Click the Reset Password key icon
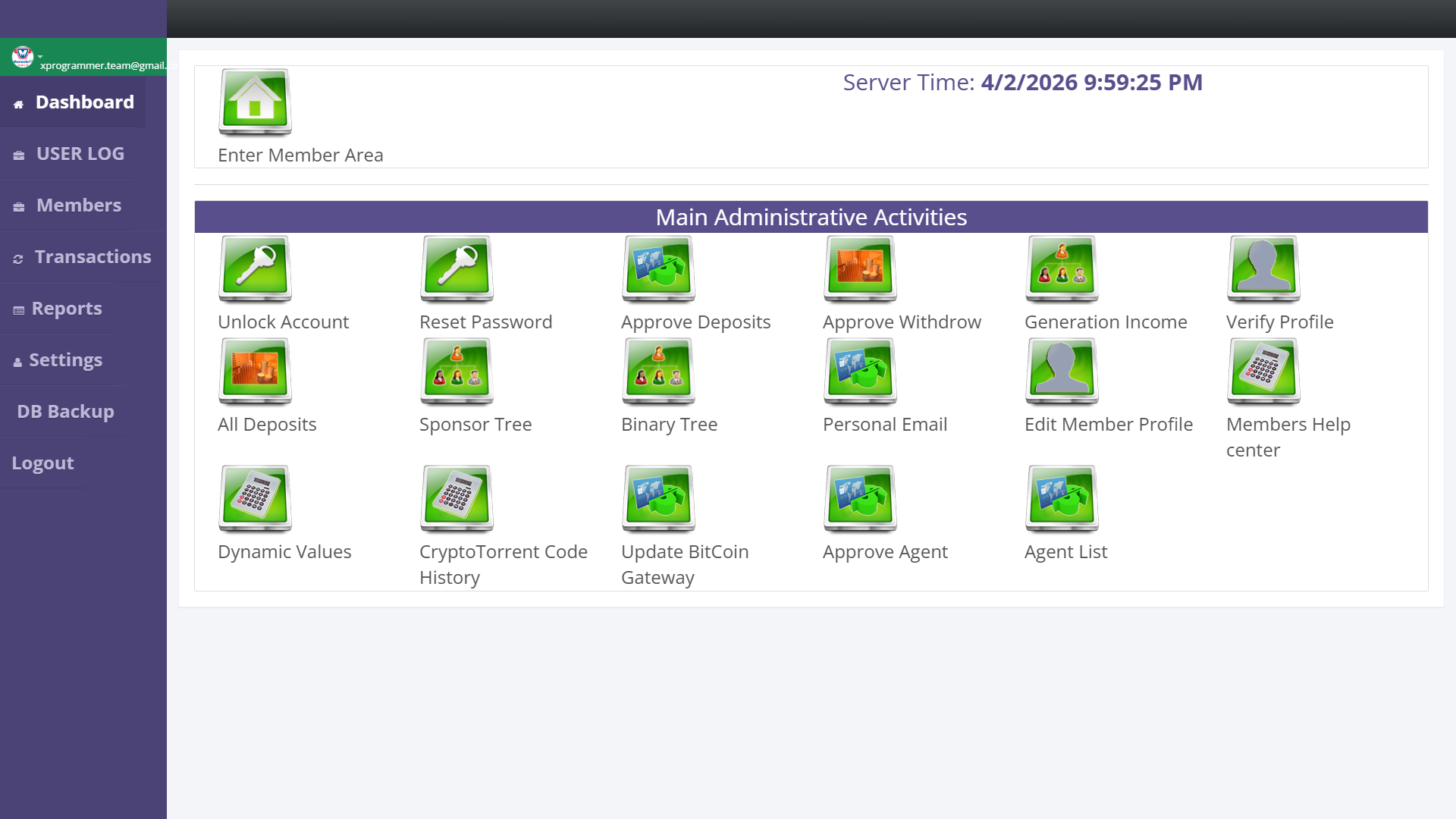The image size is (1456, 819). coord(457,268)
